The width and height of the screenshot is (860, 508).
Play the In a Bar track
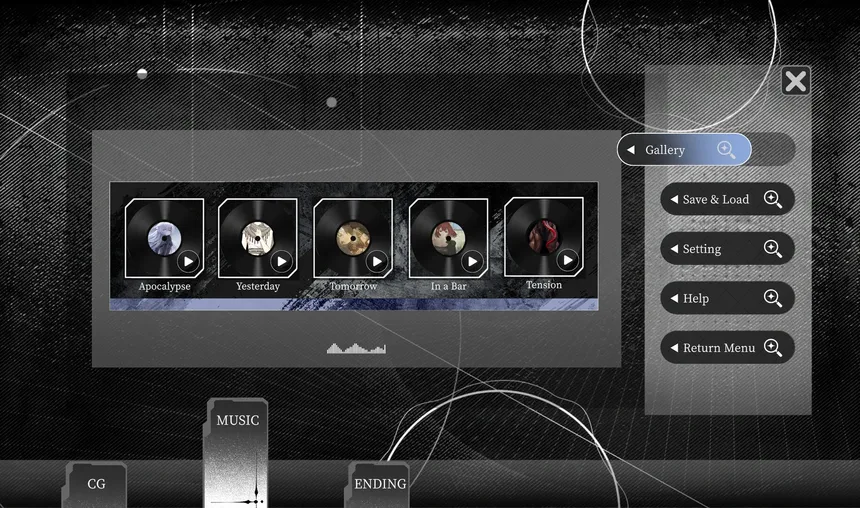pos(472,261)
